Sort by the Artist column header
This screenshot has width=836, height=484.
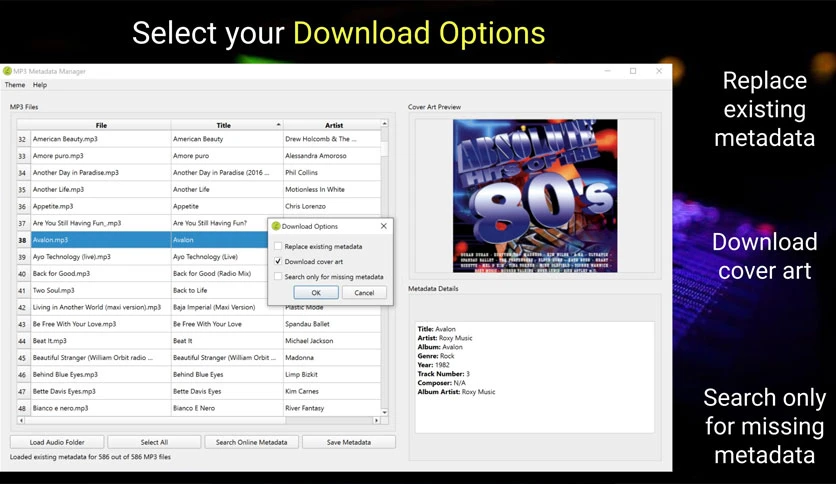334,125
